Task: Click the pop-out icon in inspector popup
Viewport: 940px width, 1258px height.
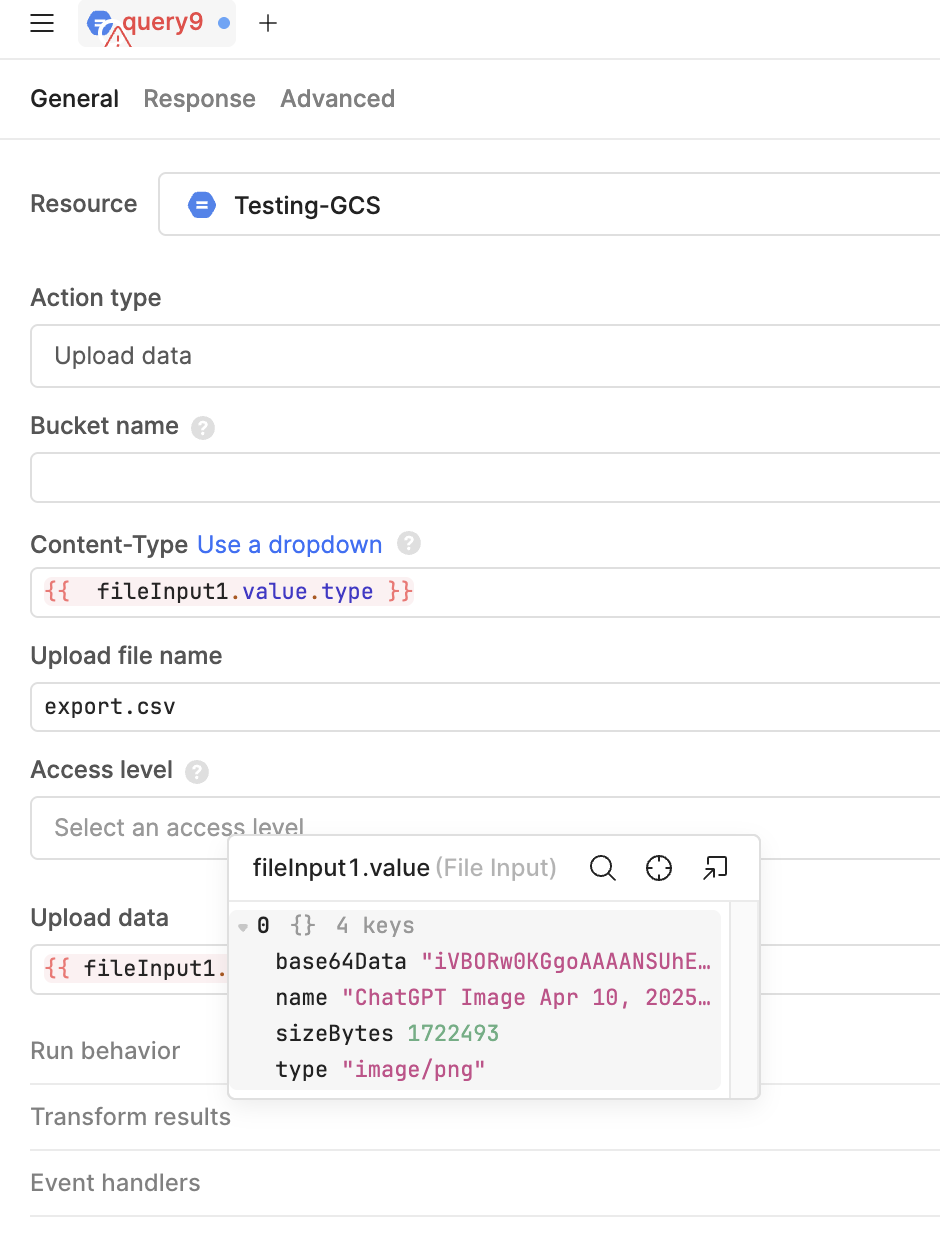Action: (715, 868)
